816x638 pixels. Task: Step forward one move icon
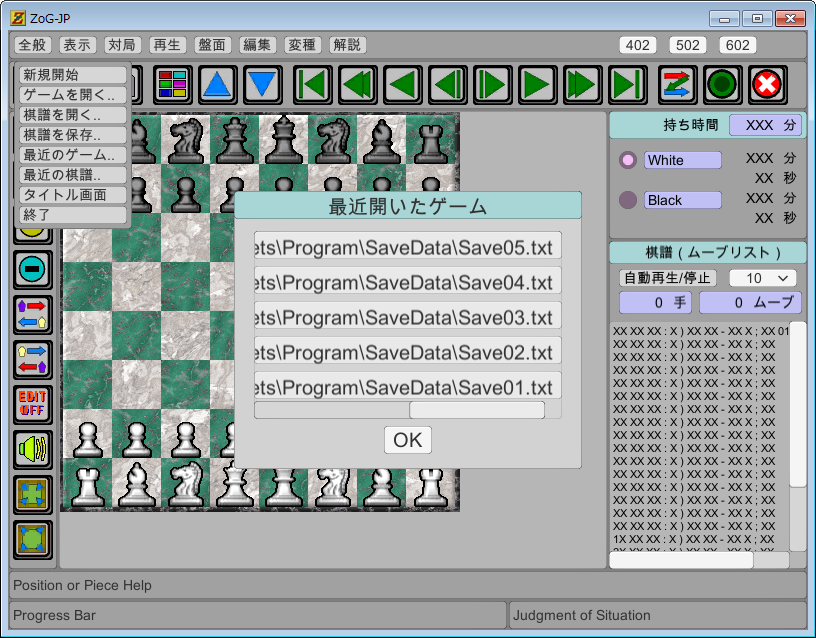493,85
